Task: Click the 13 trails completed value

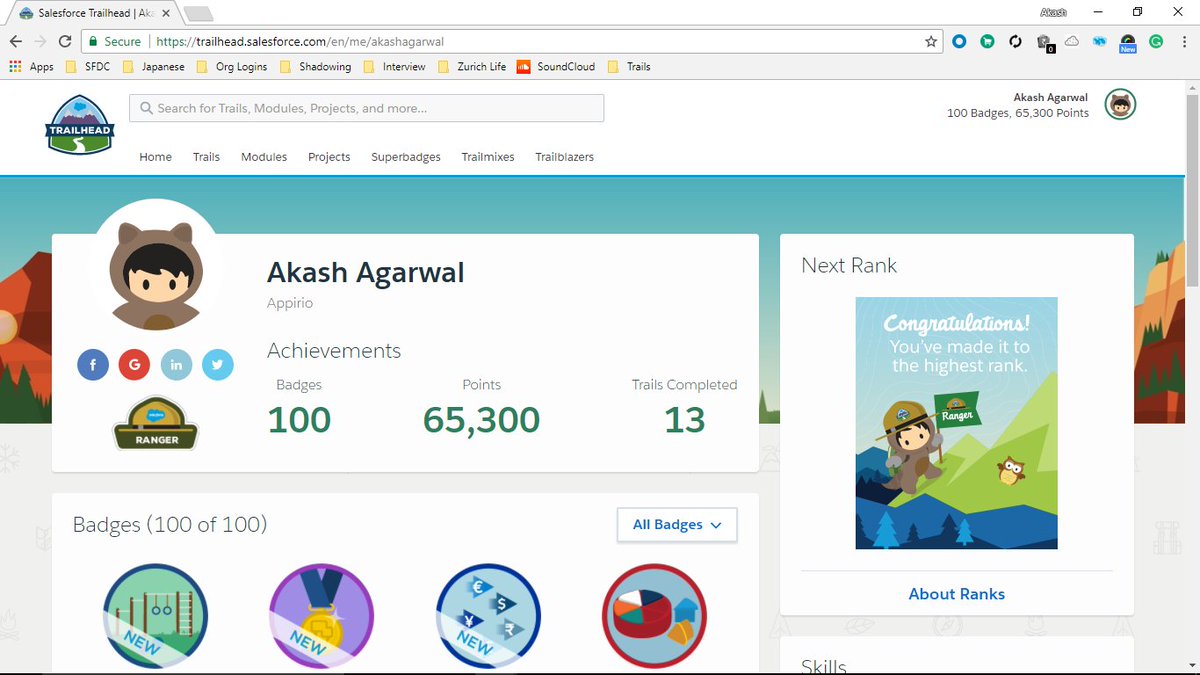Action: (x=685, y=420)
